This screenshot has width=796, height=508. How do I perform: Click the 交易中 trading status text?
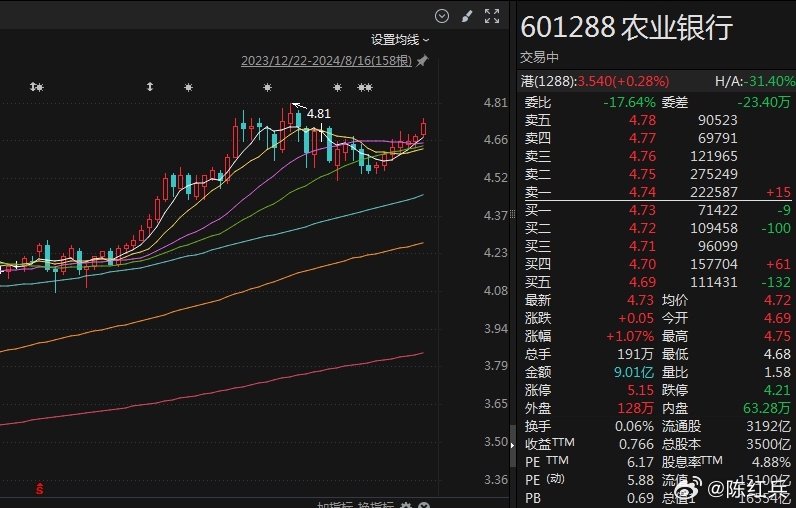click(x=539, y=57)
